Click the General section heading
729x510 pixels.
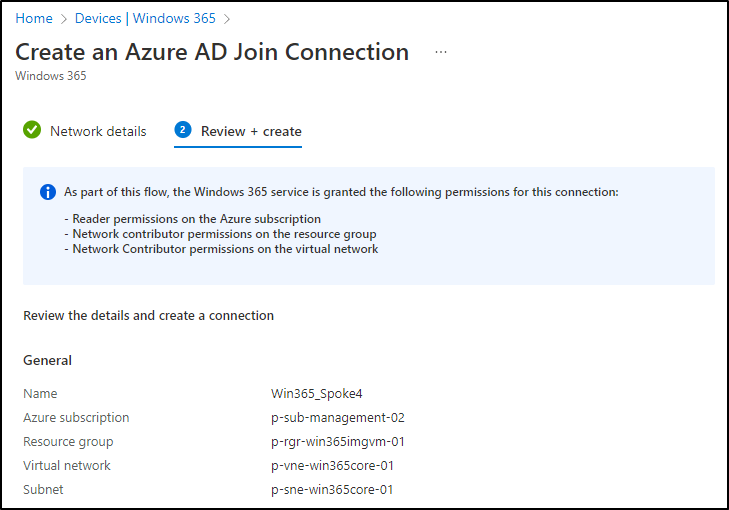(x=47, y=360)
